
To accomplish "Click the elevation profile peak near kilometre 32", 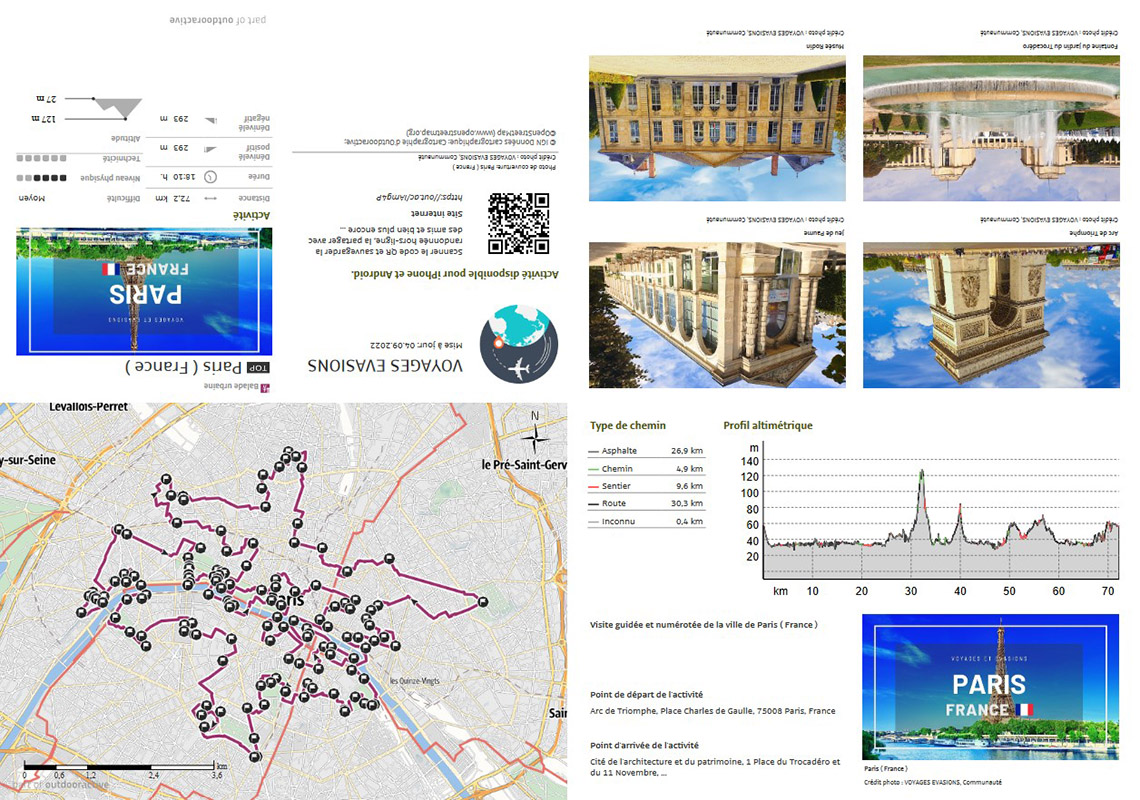I will point(922,473).
